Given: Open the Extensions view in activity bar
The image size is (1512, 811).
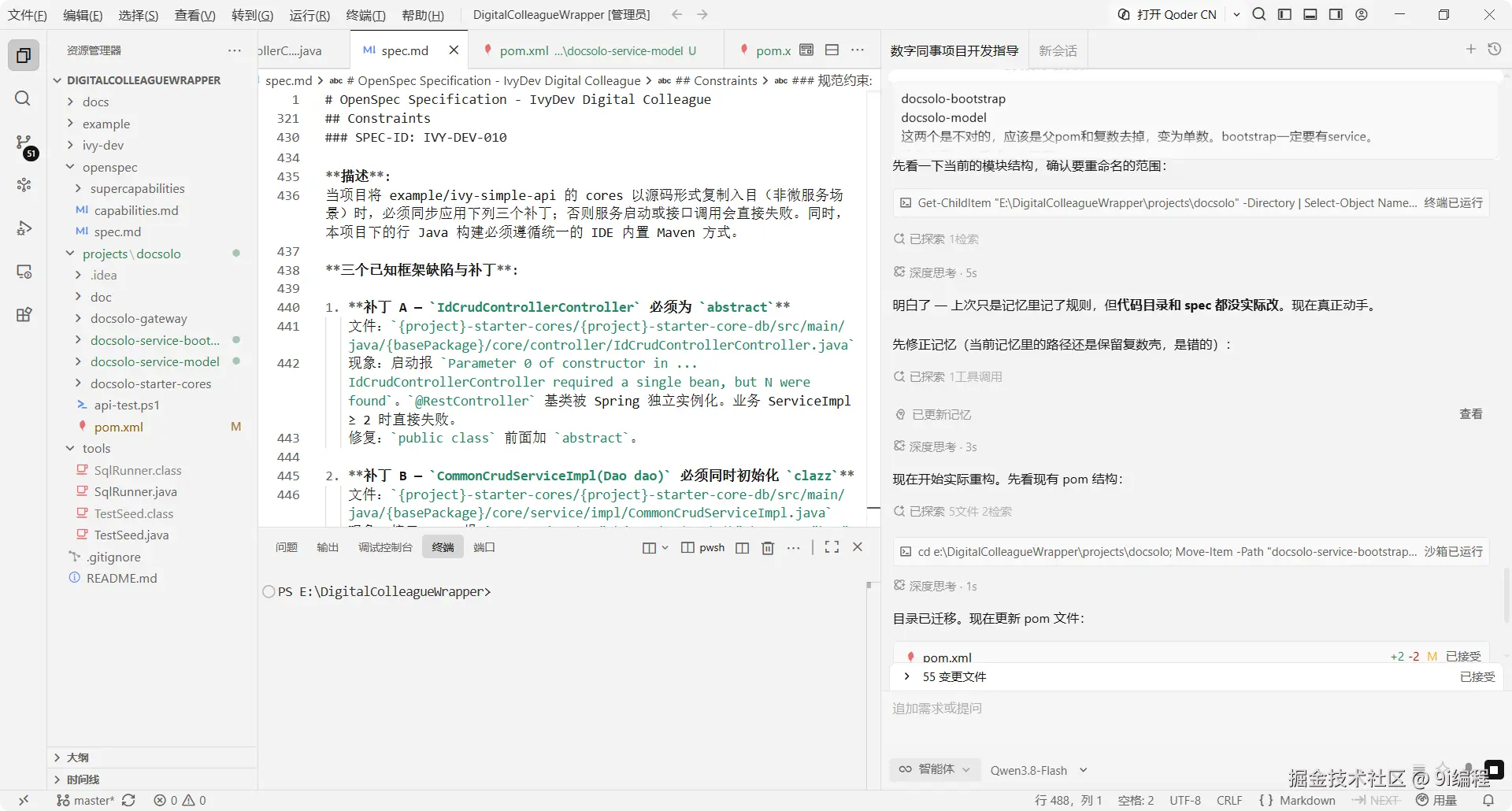Looking at the screenshot, I should coord(24,315).
